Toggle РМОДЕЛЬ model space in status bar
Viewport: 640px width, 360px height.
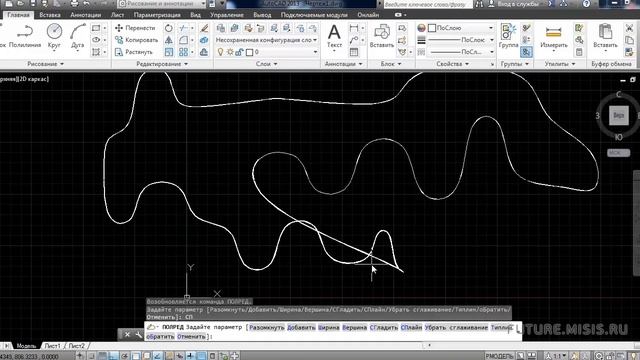click(x=499, y=356)
